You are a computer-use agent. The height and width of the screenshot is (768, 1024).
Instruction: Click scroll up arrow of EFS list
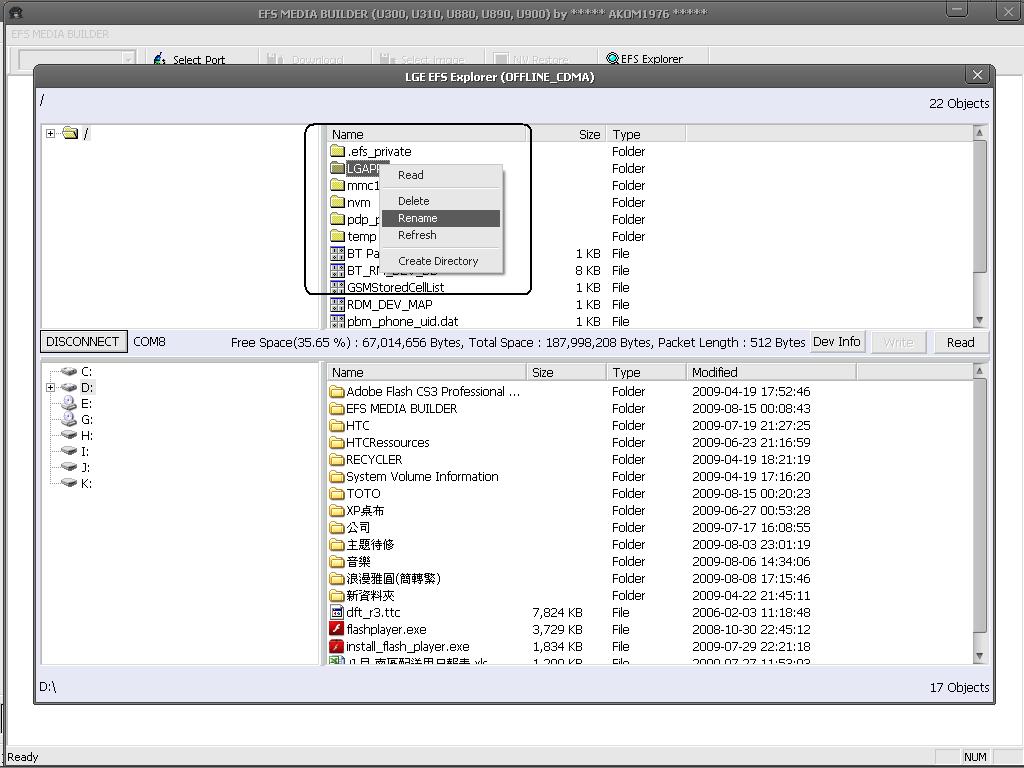click(979, 133)
